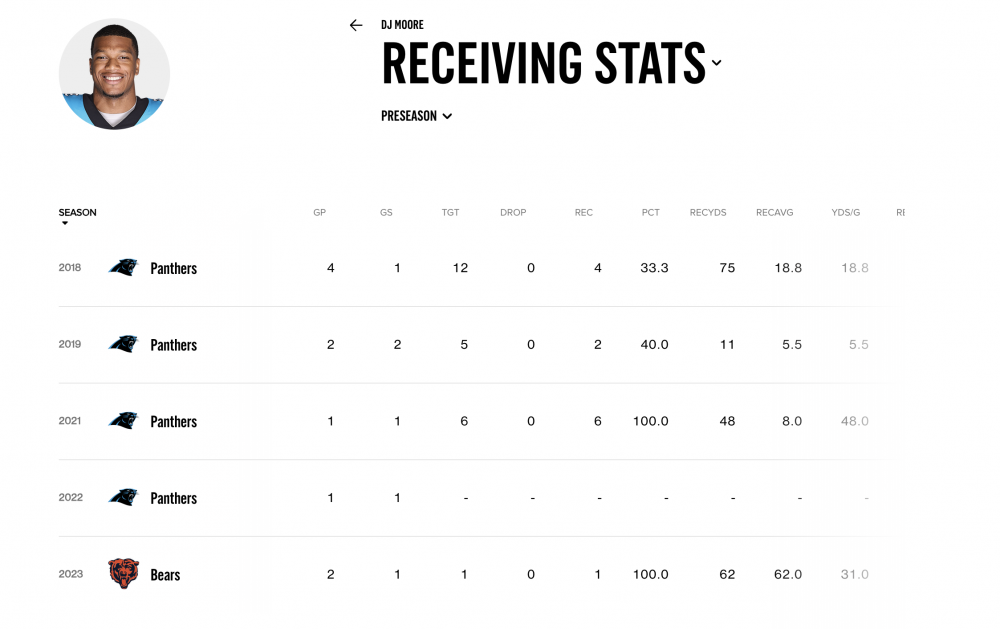Open the DJ Moore player name link
The width and height of the screenshot is (1000, 629).
tap(402, 25)
